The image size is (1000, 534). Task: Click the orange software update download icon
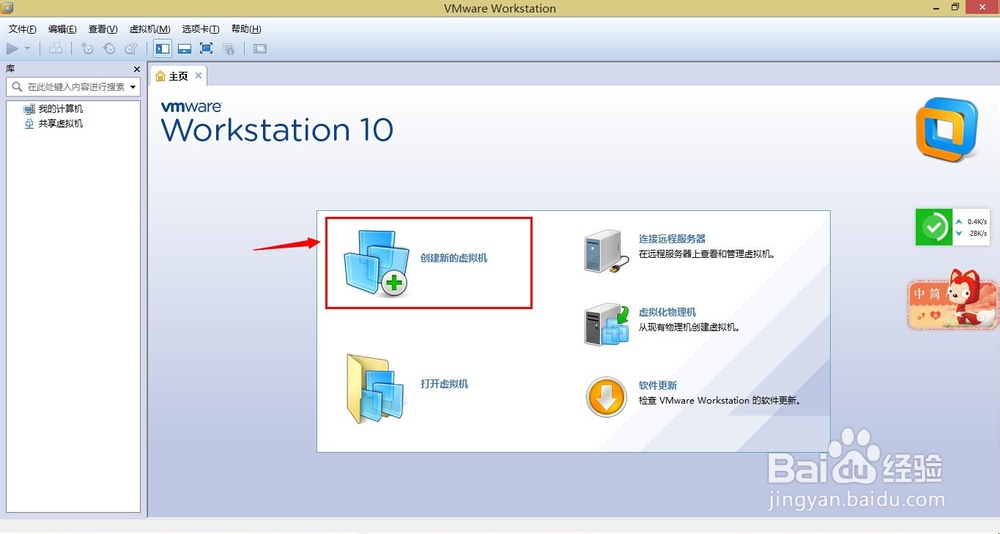point(606,397)
